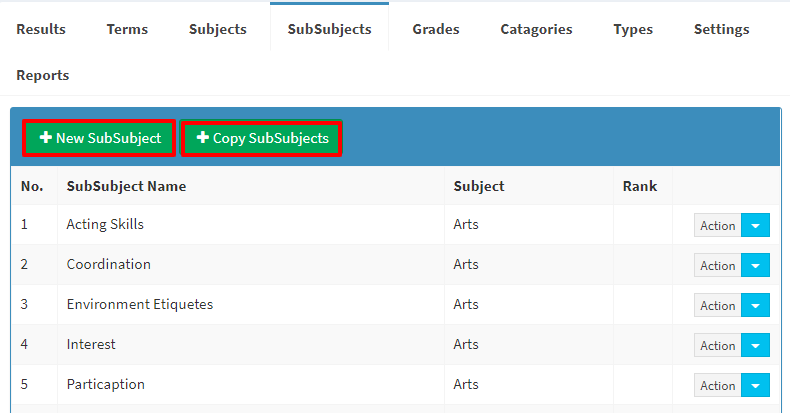Viewport: 790px width, 413px height.
Task: Go to the Subjects tab
Action: (x=218, y=29)
